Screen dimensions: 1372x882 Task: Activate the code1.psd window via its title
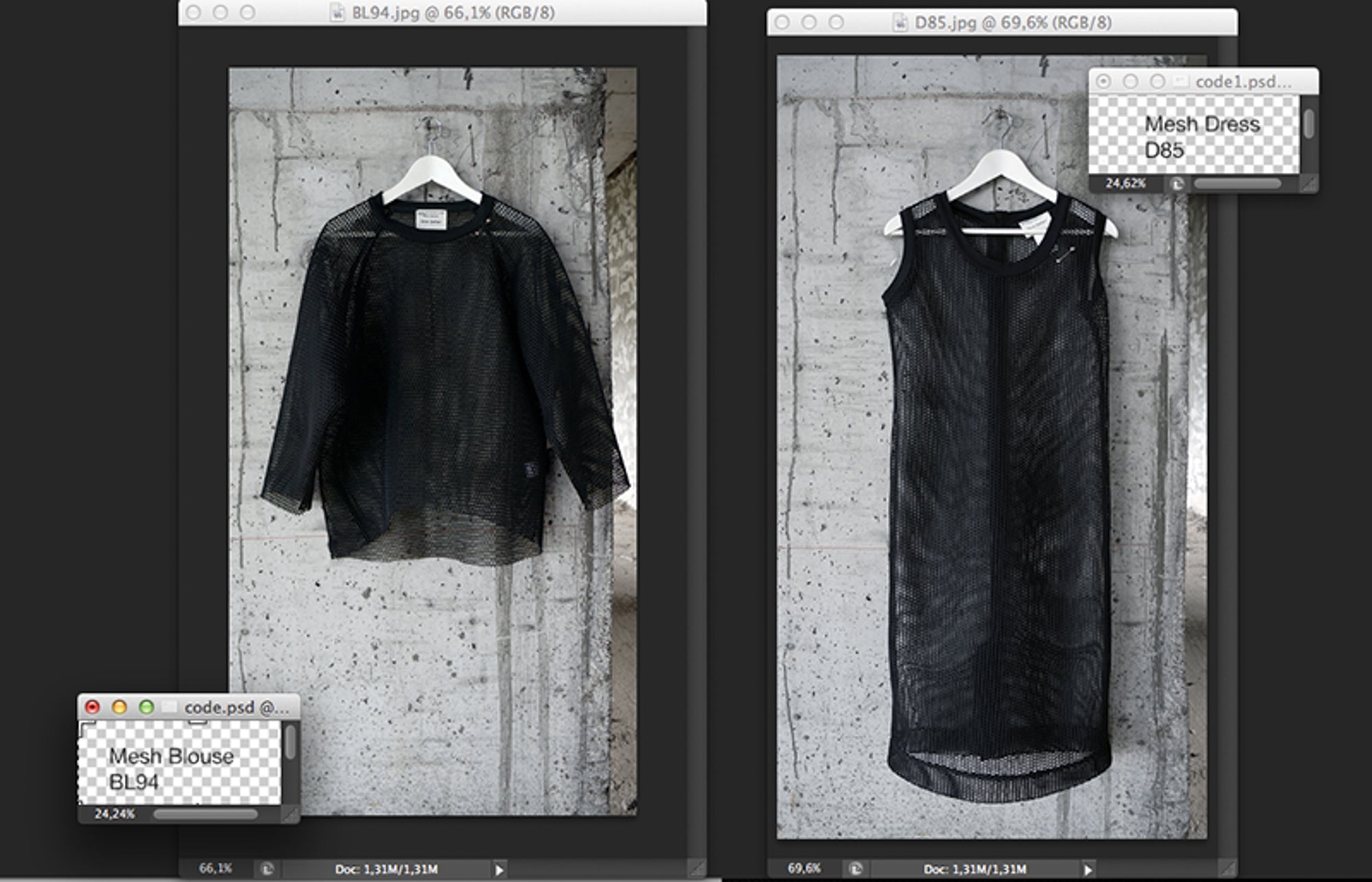1242,82
